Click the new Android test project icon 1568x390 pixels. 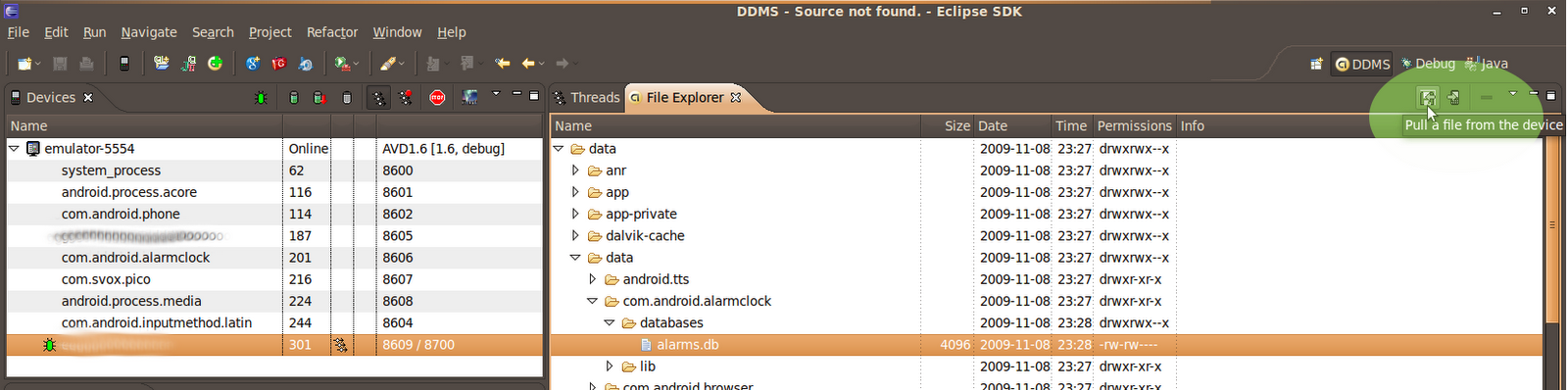(x=189, y=64)
